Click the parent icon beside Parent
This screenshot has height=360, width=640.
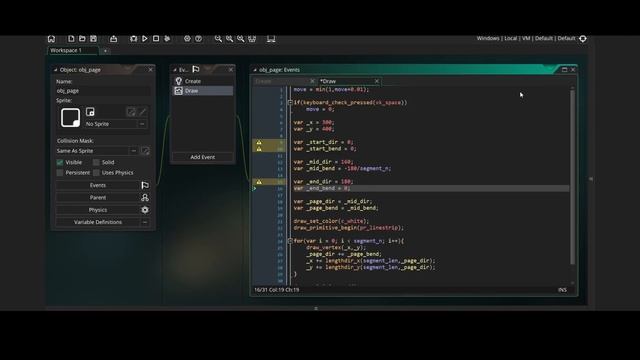[x=145, y=198]
